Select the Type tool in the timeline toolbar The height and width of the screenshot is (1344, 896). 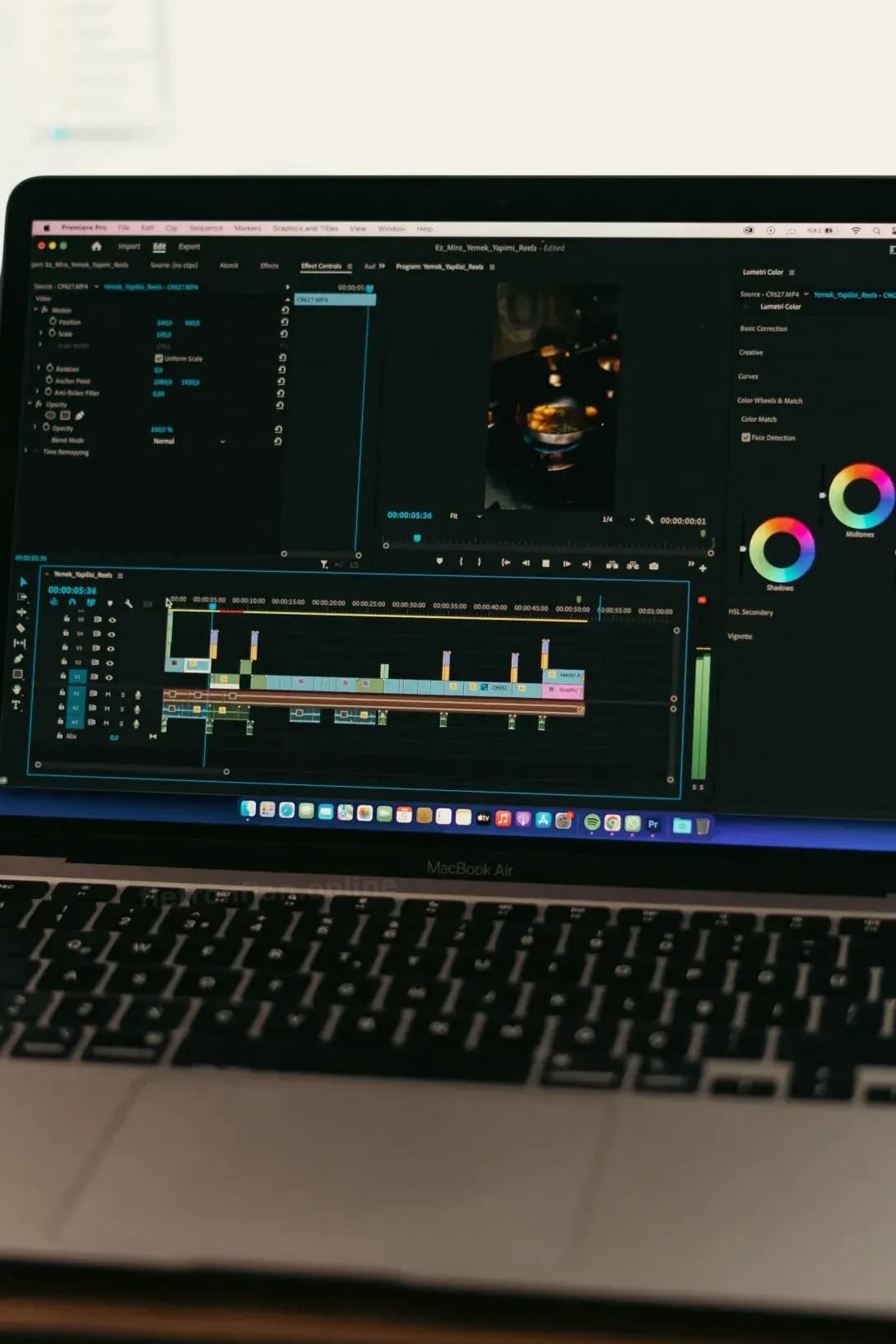click(16, 705)
